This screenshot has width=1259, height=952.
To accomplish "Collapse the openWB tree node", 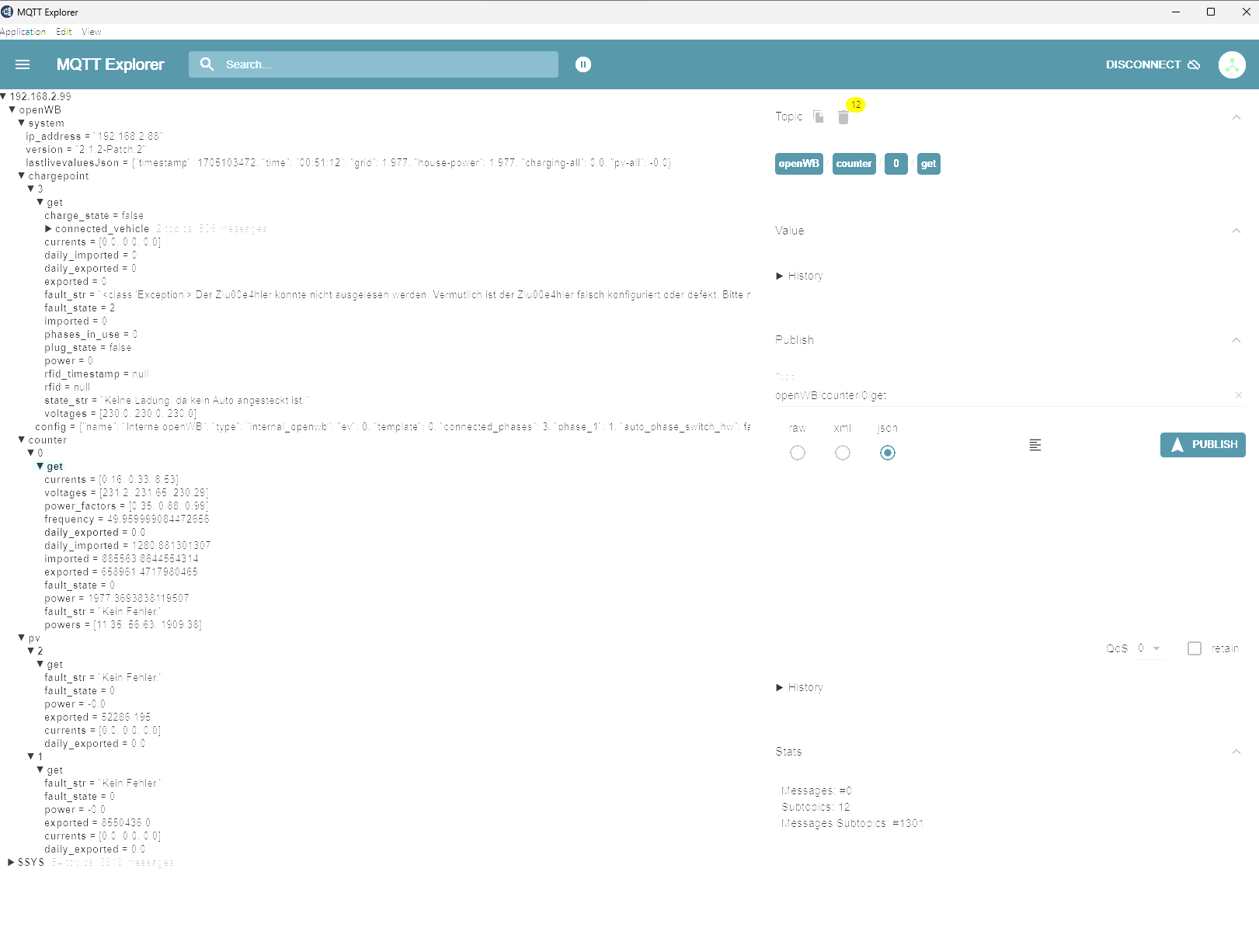I will 12,109.
